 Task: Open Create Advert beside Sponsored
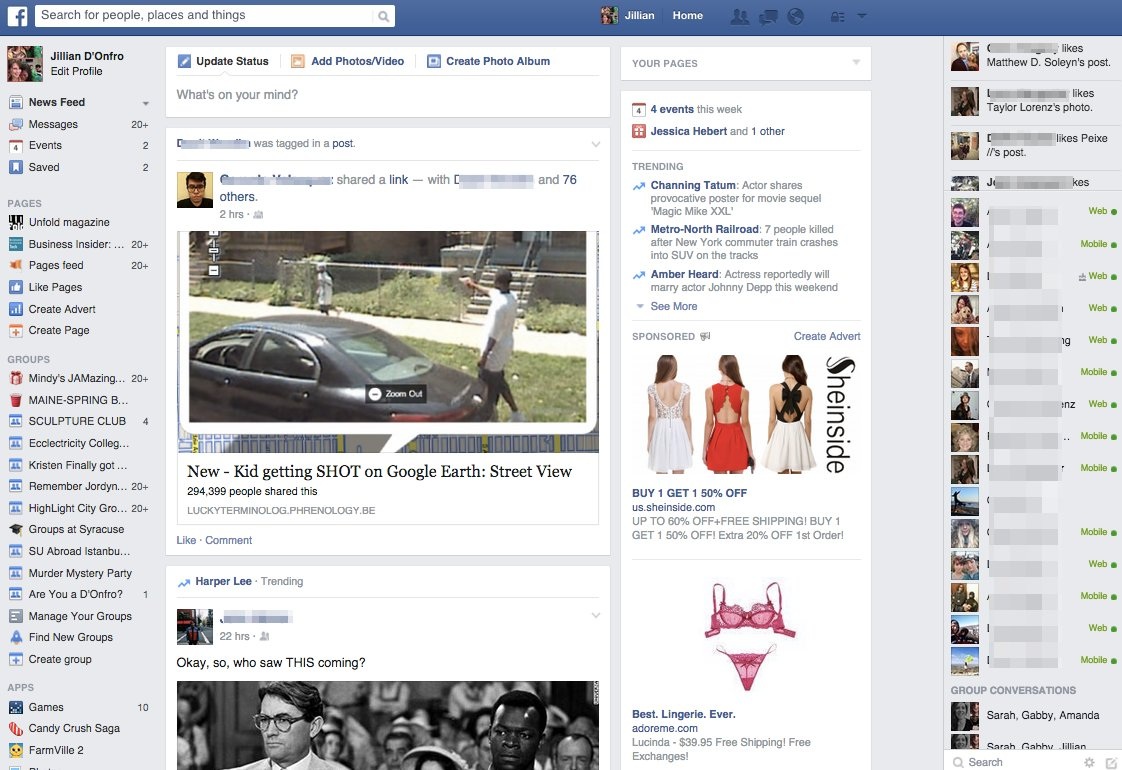[x=826, y=336]
